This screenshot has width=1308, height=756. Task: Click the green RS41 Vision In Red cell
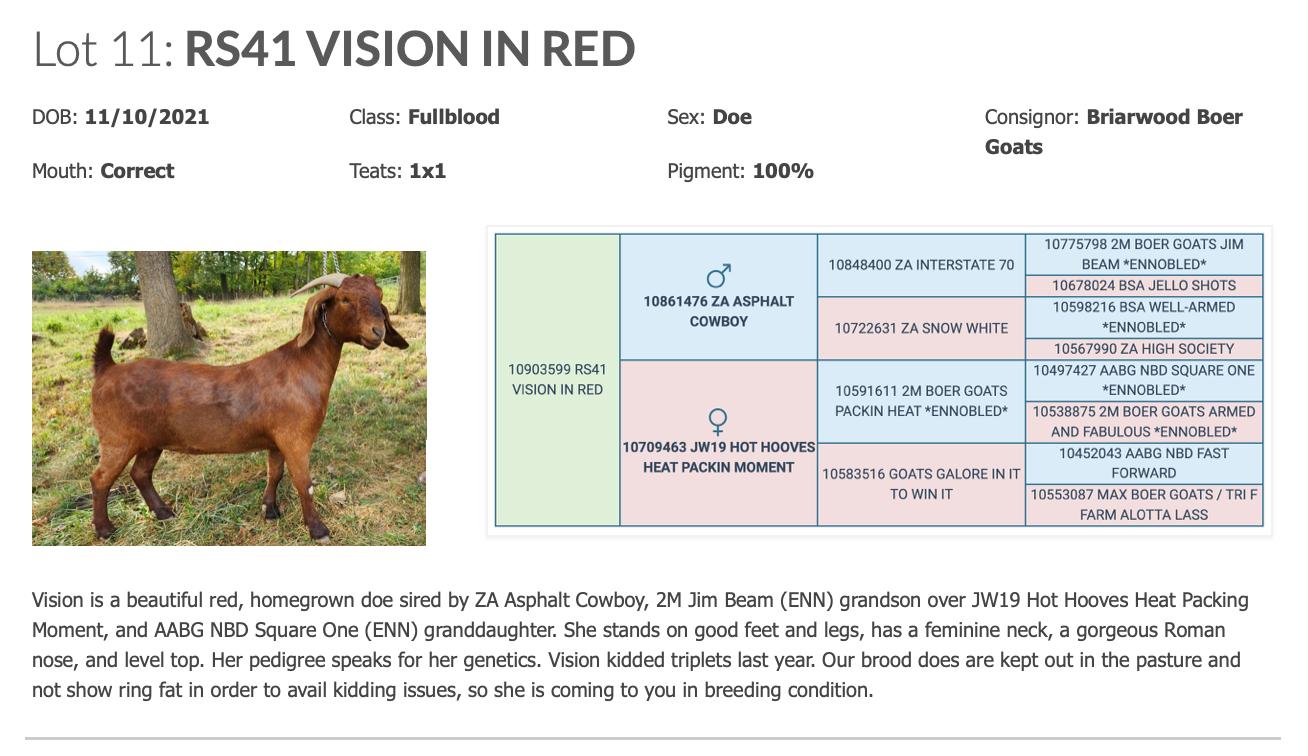click(557, 380)
